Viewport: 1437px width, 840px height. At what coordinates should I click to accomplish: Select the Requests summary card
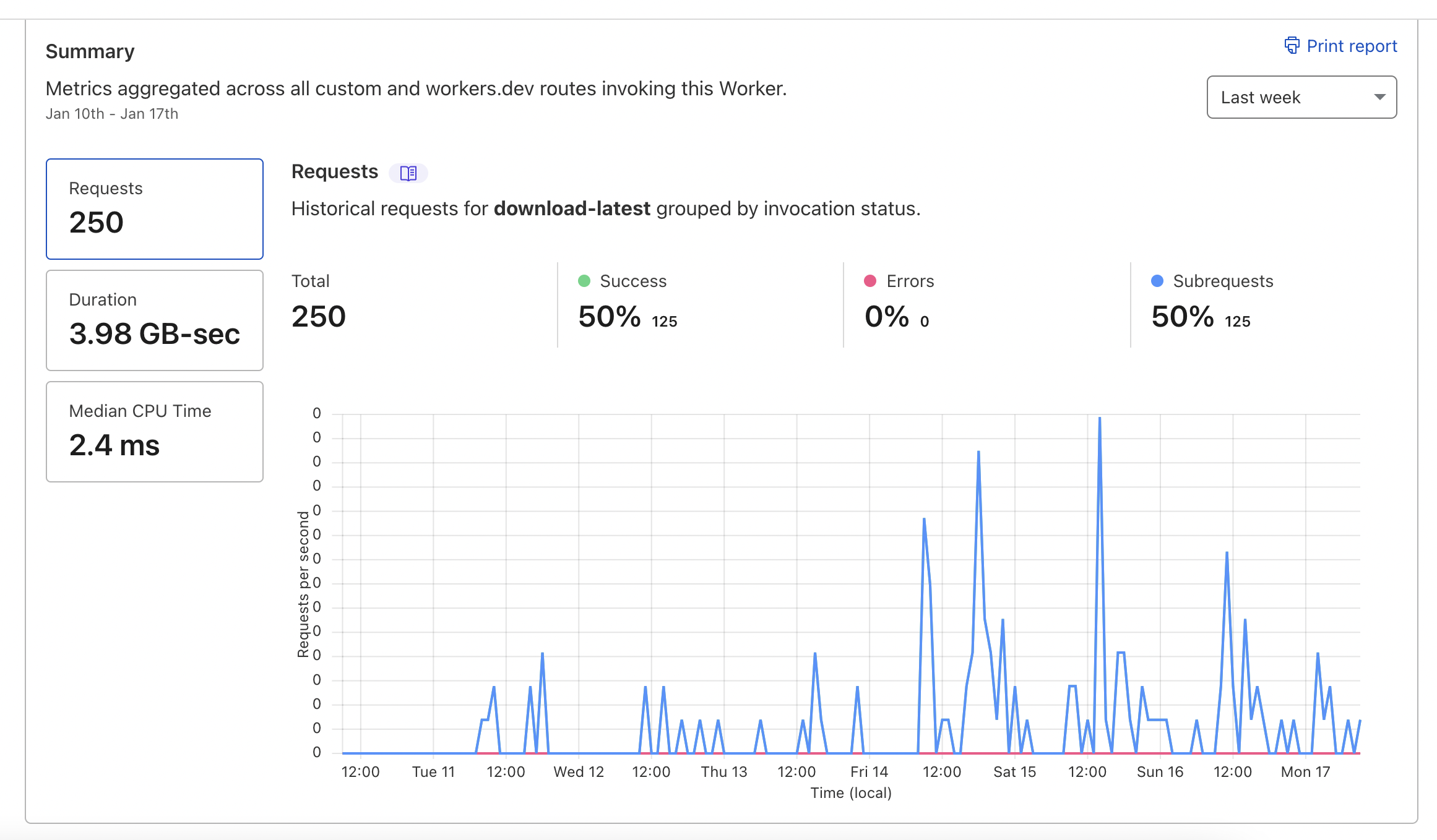point(154,209)
